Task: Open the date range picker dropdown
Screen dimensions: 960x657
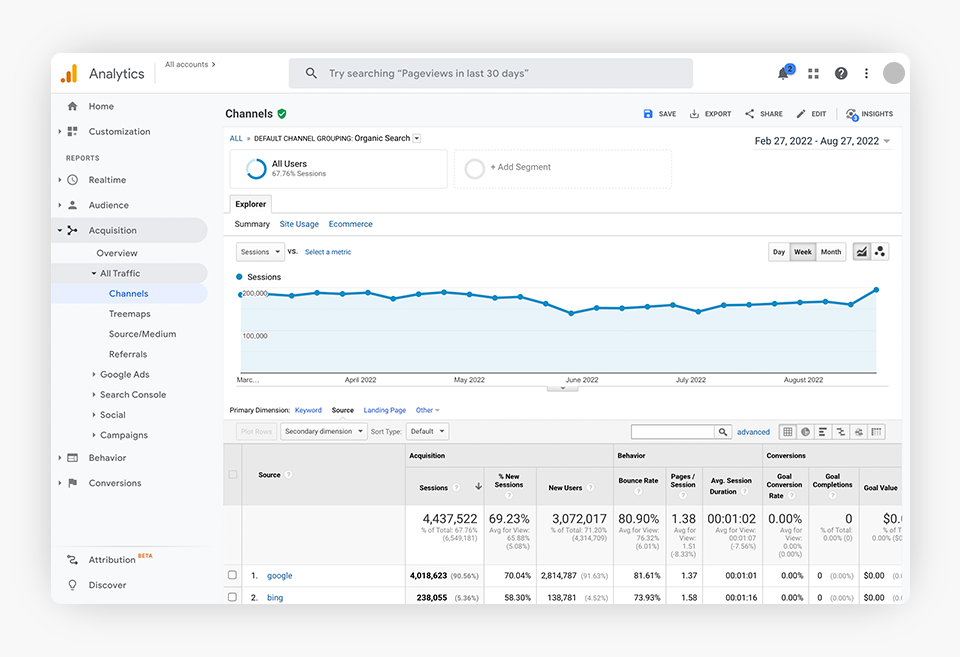Action: tap(822, 141)
